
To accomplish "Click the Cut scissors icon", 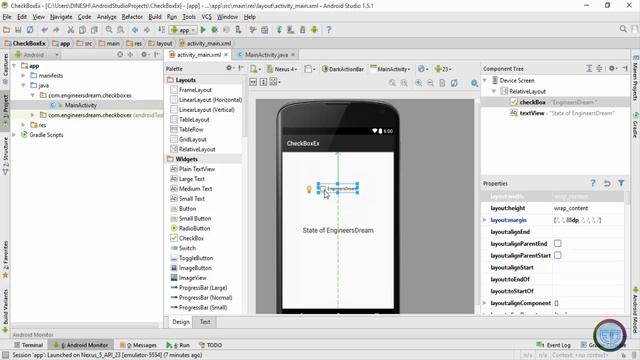I will point(71,30).
